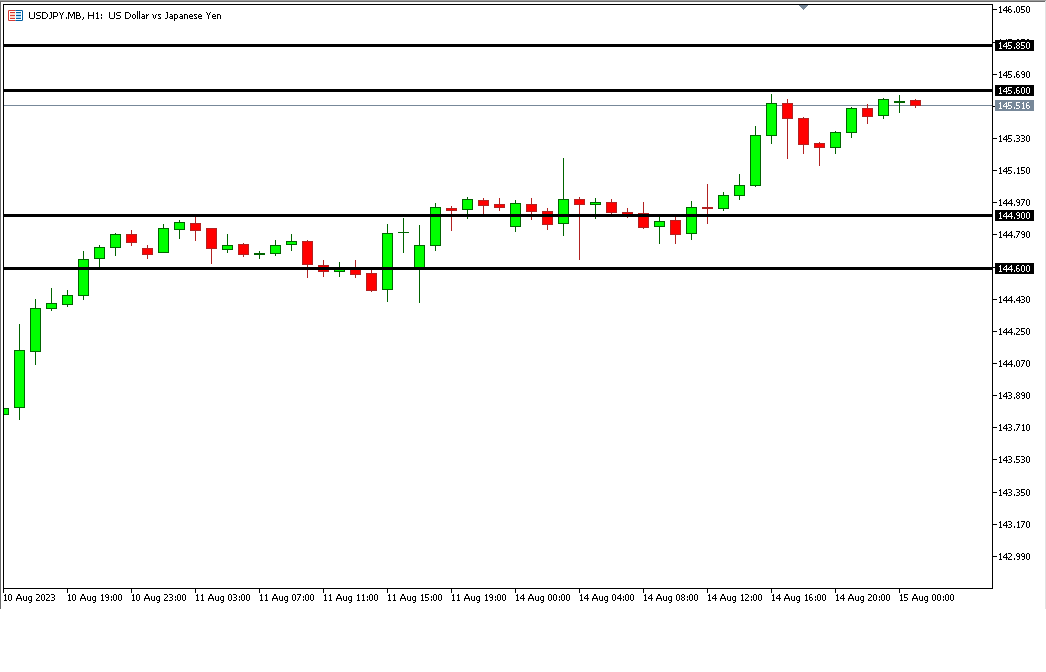Viewport: 1046px width, 672px height.
Task: Select the horizontal line label 144.900
Action: pos(1014,216)
